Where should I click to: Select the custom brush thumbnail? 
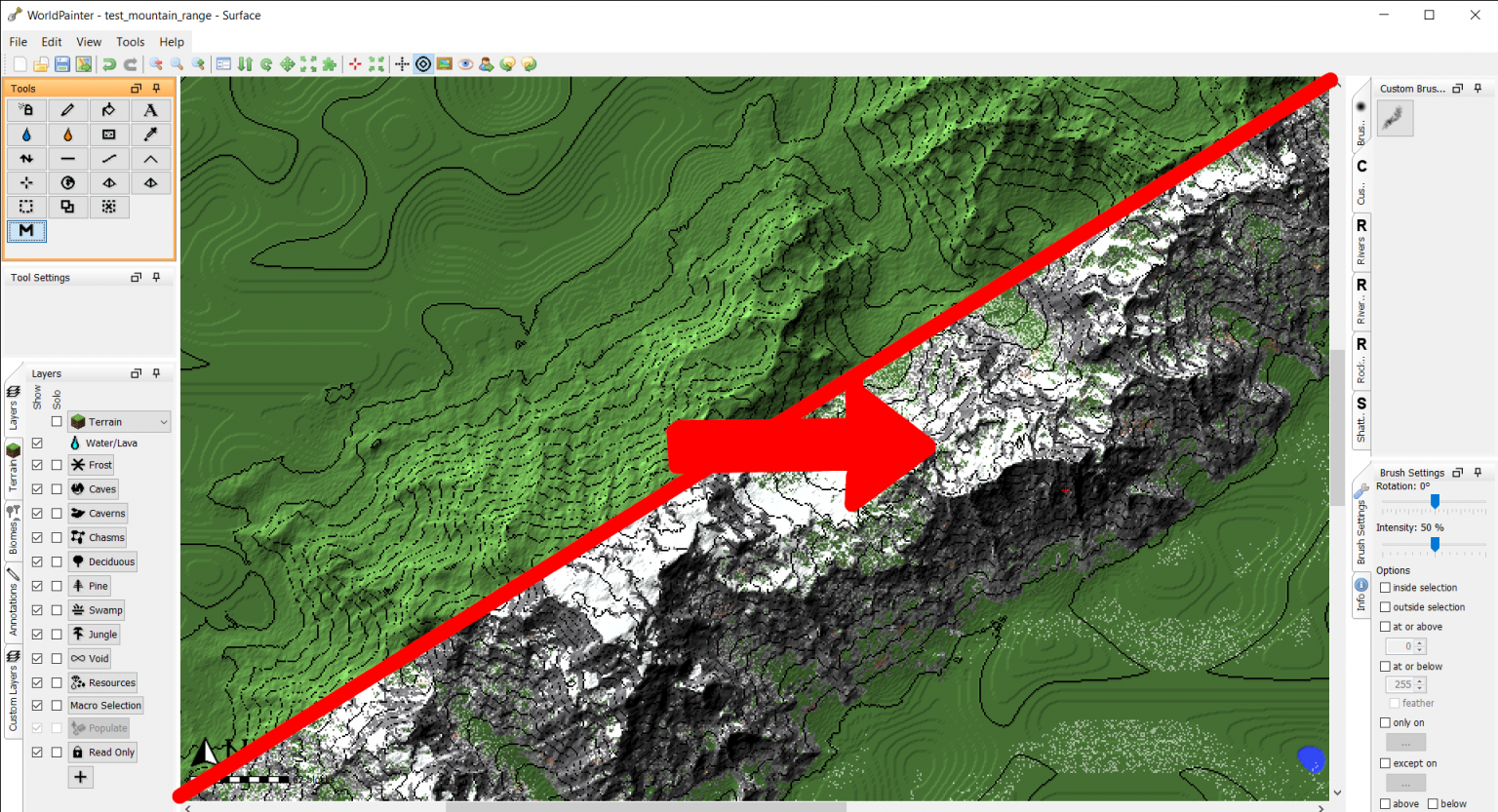coord(1395,117)
